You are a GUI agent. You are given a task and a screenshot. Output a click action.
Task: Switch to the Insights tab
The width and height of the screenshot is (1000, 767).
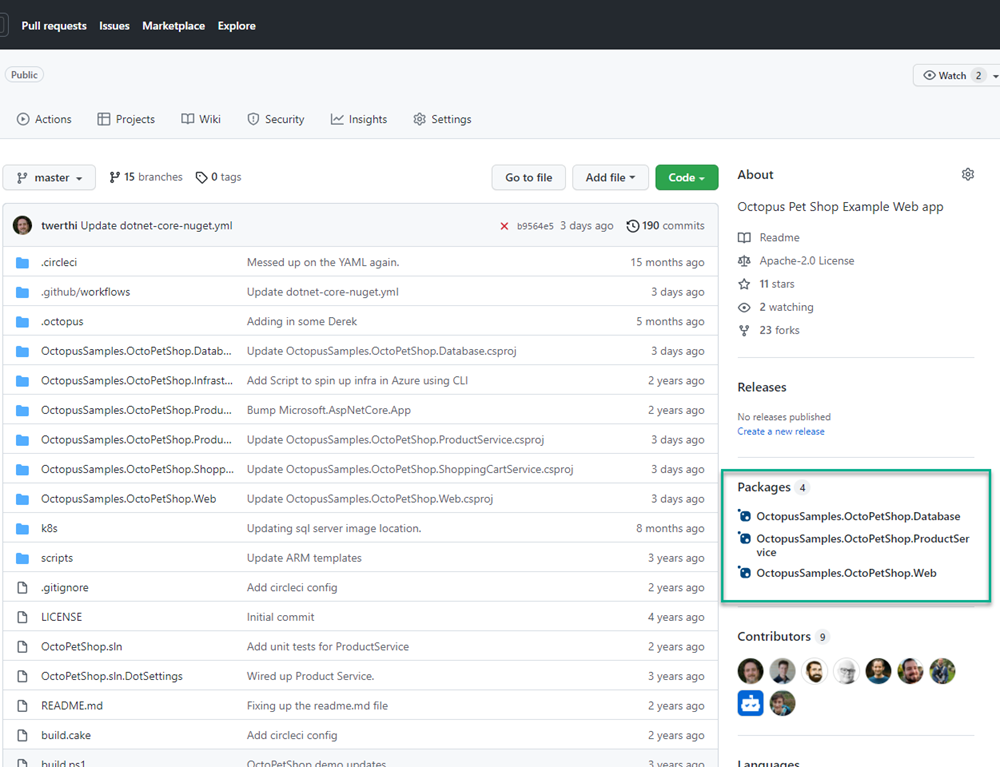358,119
